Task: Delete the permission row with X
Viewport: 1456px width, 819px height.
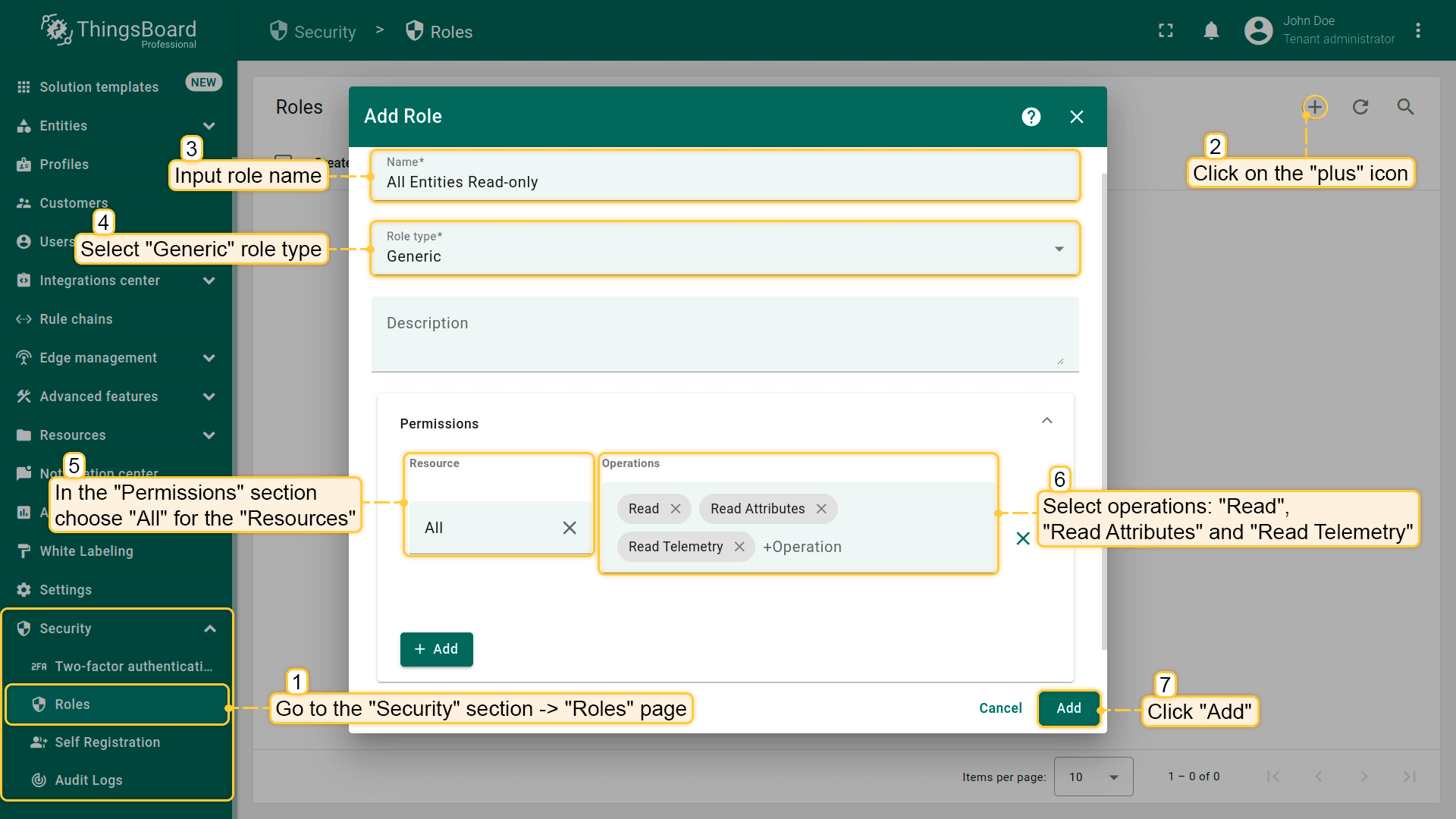Action: [x=1022, y=538]
